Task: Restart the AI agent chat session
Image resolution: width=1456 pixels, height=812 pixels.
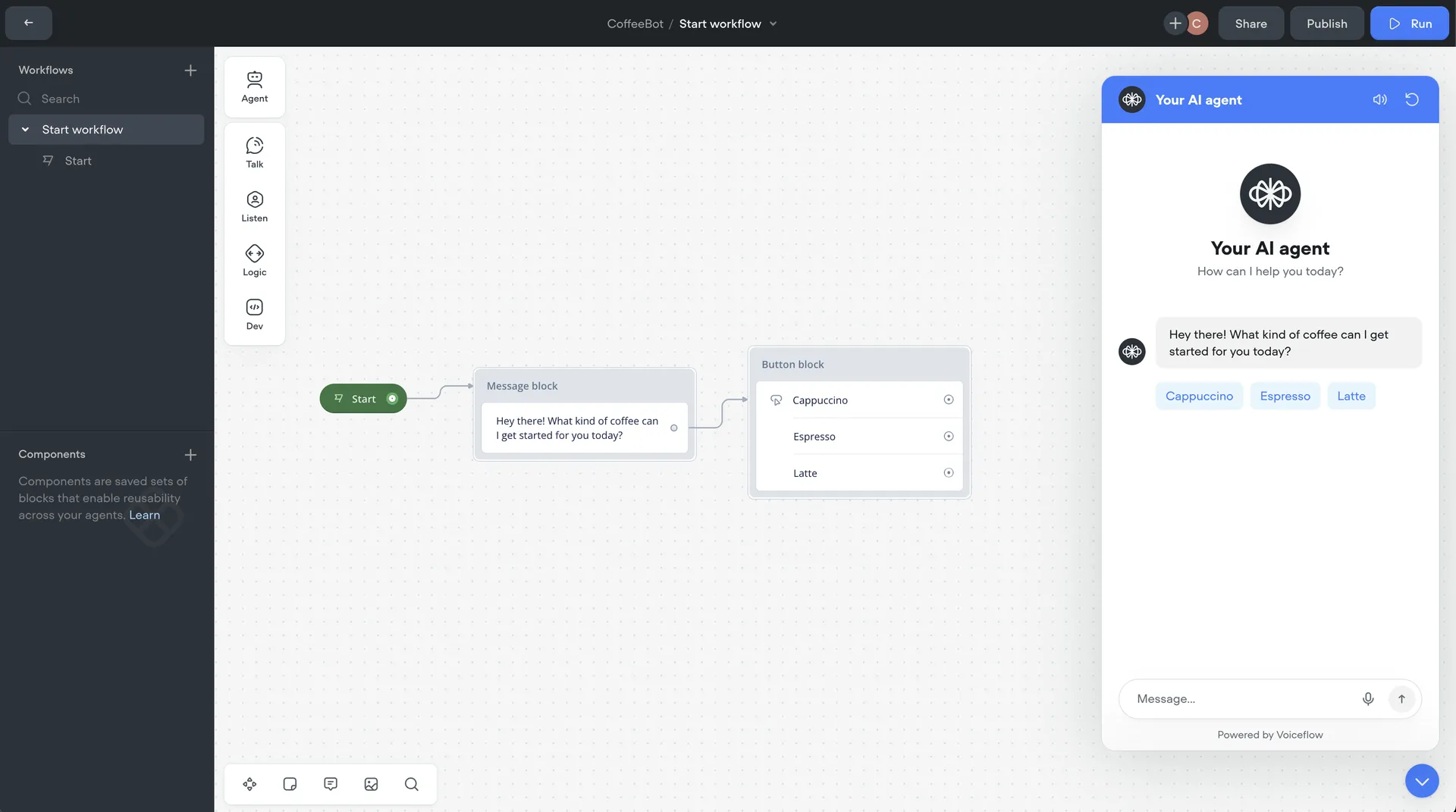Action: (x=1412, y=99)
